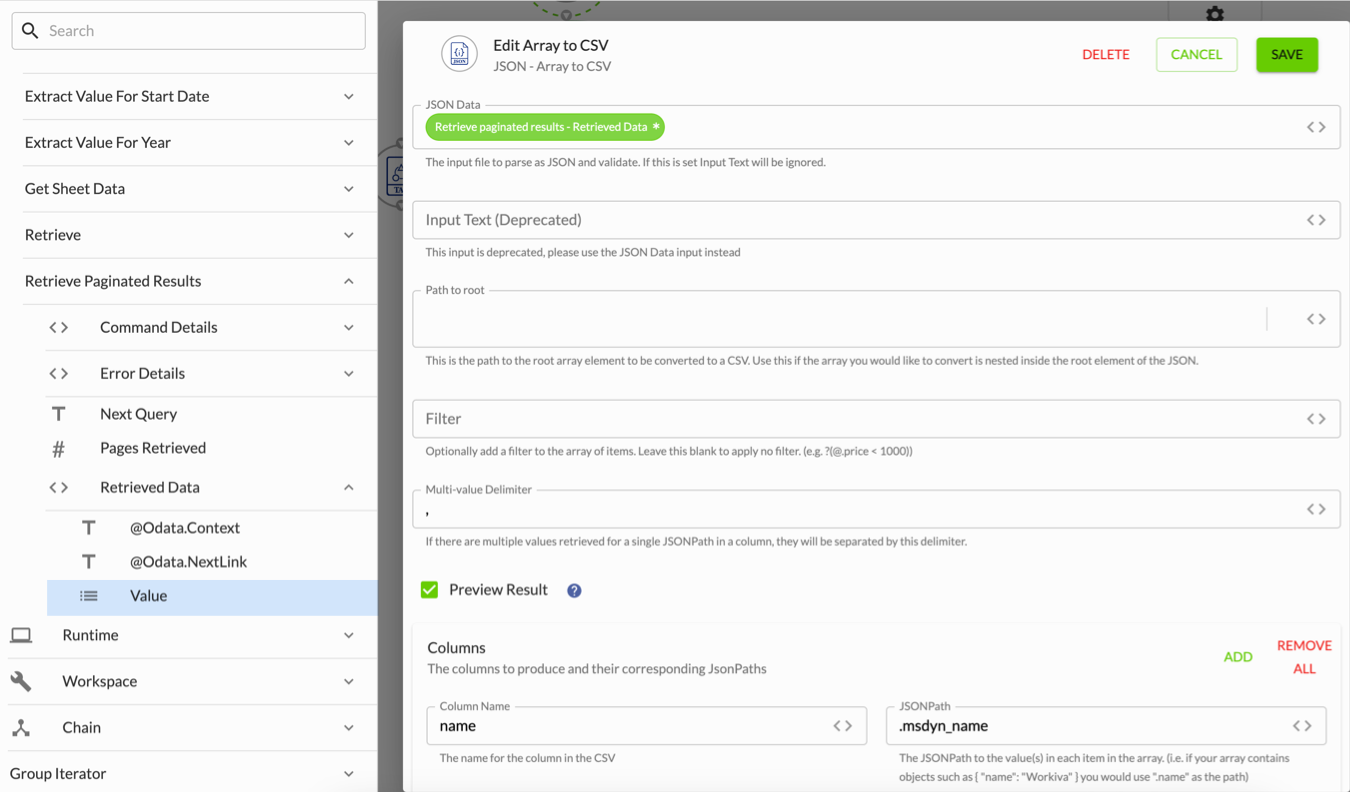Click the Filter input field
The width and height of the screenshot is (1350, 792).
(x=876, y=419)
